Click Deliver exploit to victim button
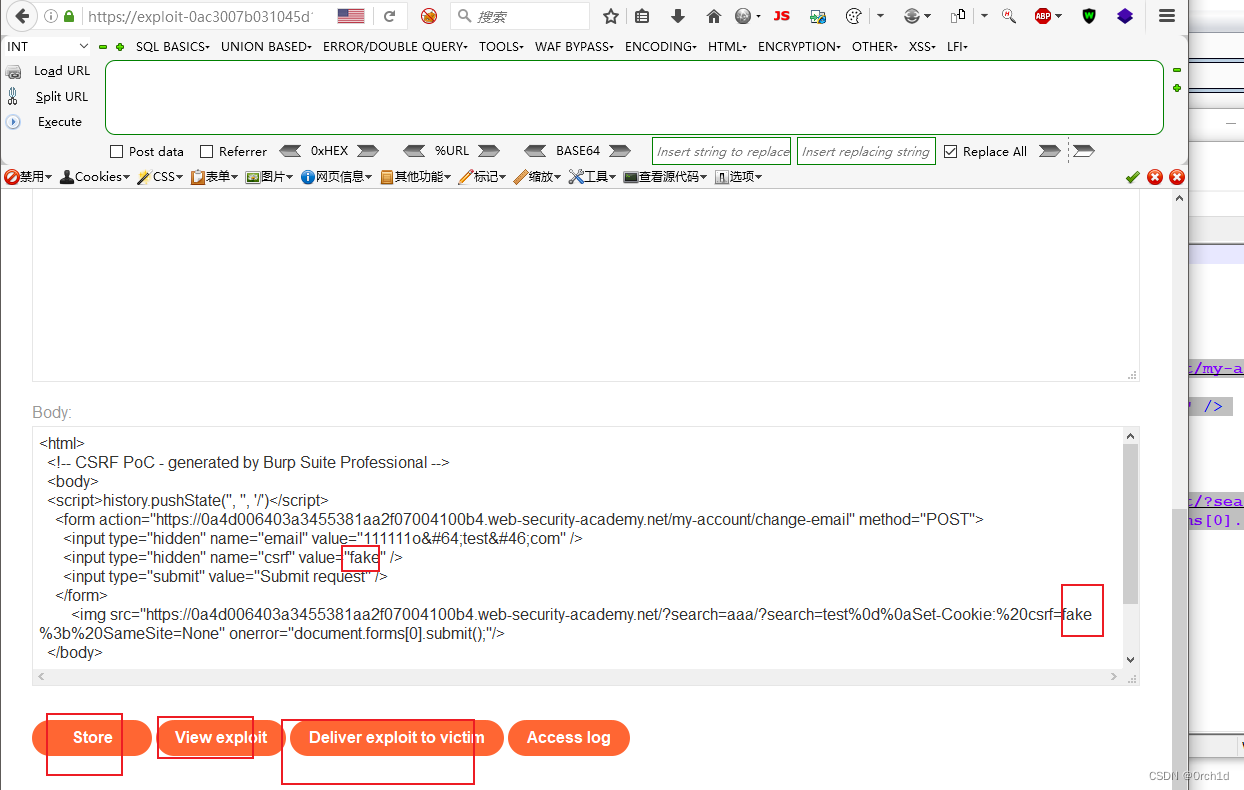Screen dimensions: 1244x790 tap(396, 738)
